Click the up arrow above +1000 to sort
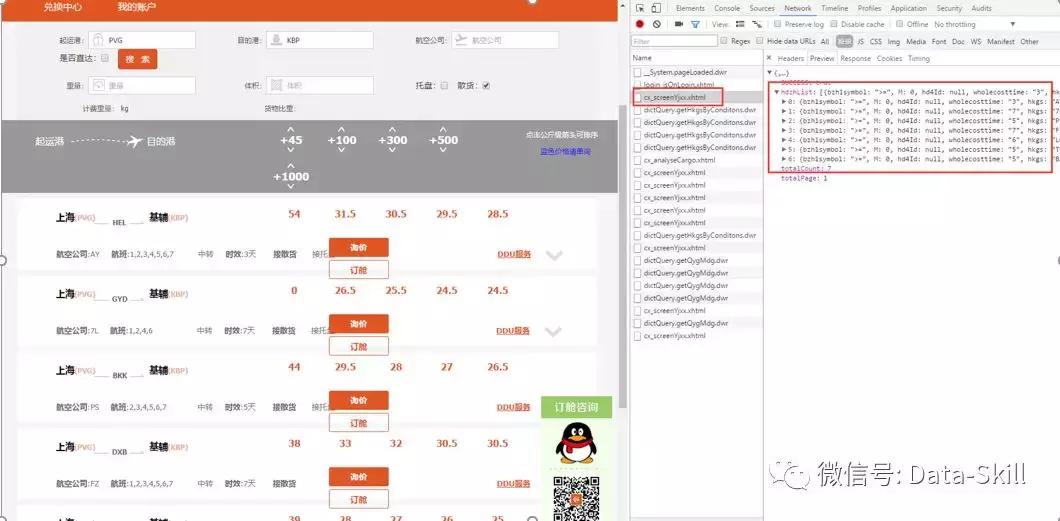 pyautogui.click(x=291, y=166)
